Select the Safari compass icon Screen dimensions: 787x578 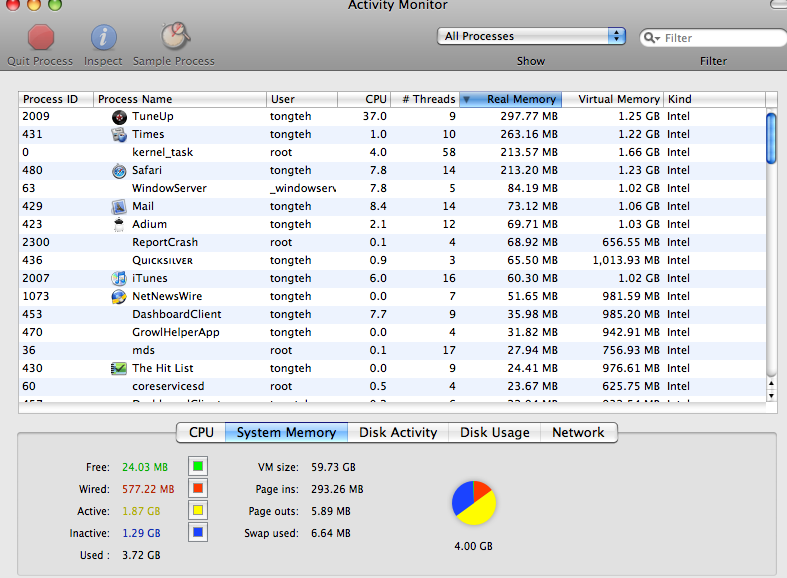coord(119,171)
